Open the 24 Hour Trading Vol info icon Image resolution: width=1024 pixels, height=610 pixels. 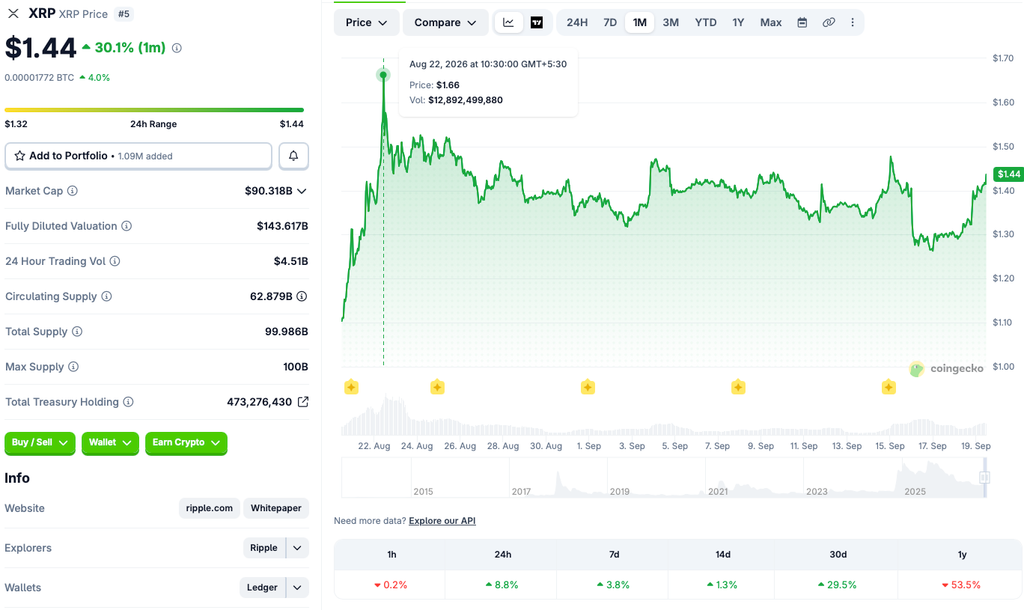click(115, 261)
